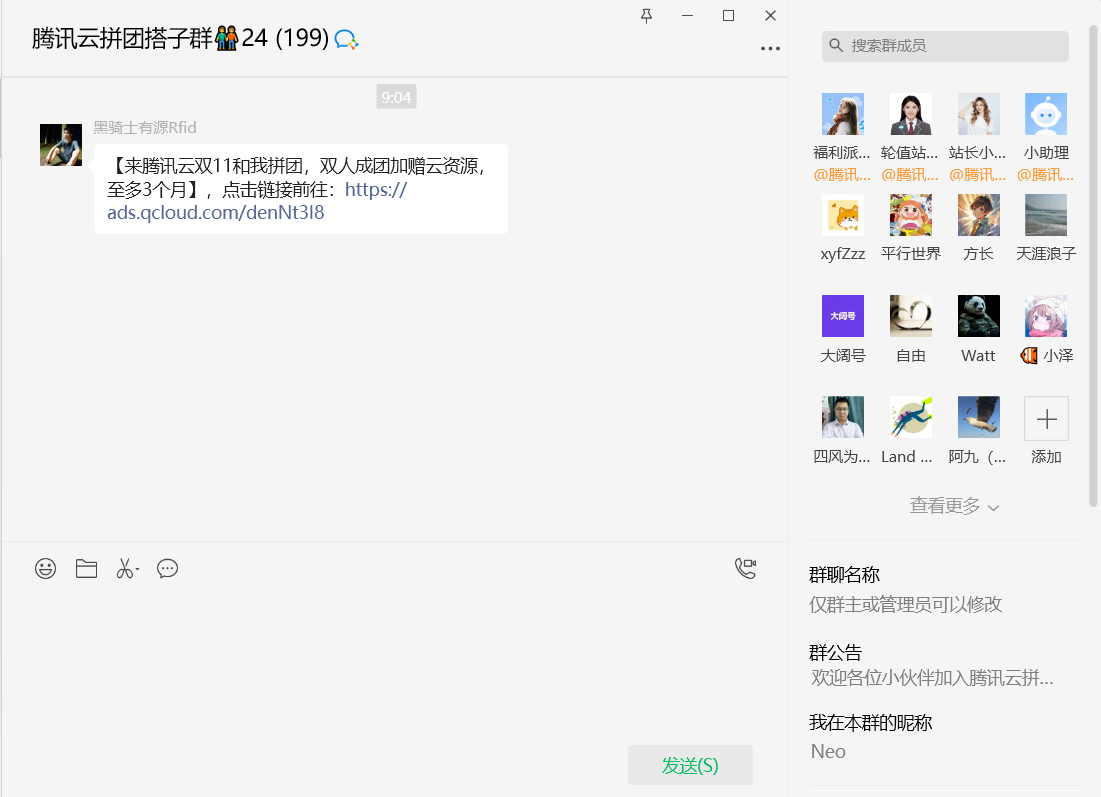The image size is (1101, 797).
Task: Open 大阔号 purple avatar
Action: (843, 316)
